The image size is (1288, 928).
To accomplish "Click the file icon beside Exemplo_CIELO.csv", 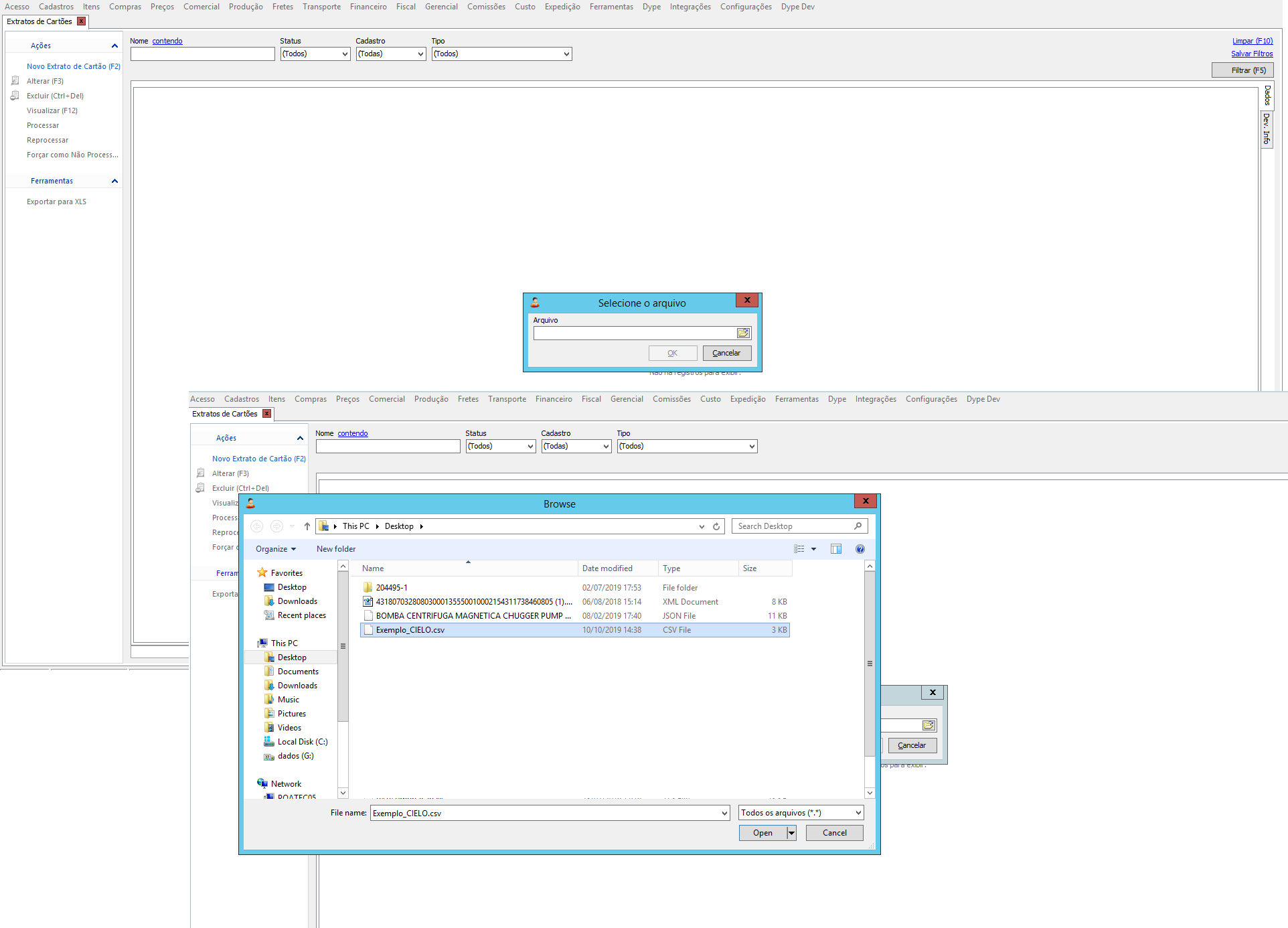I will pyautogui.click(x=368, y=629).
